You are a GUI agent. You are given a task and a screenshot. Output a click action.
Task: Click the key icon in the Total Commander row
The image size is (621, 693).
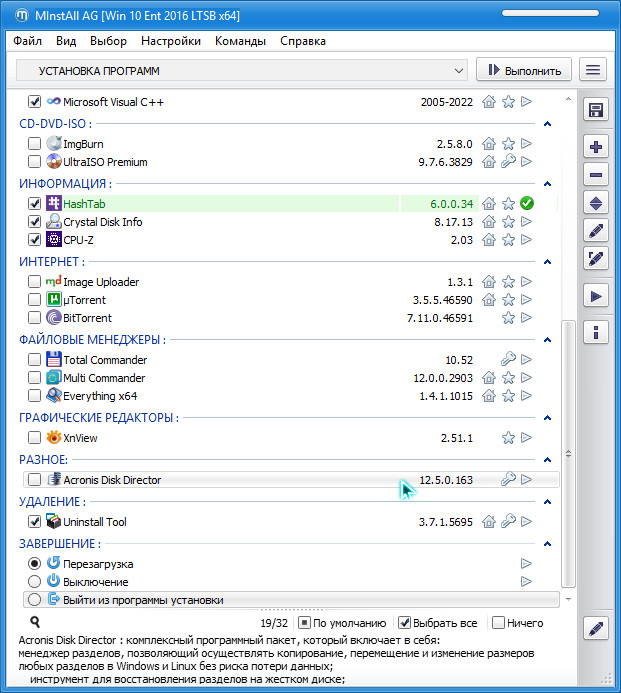pyautogui.click(x=508, y=360)
